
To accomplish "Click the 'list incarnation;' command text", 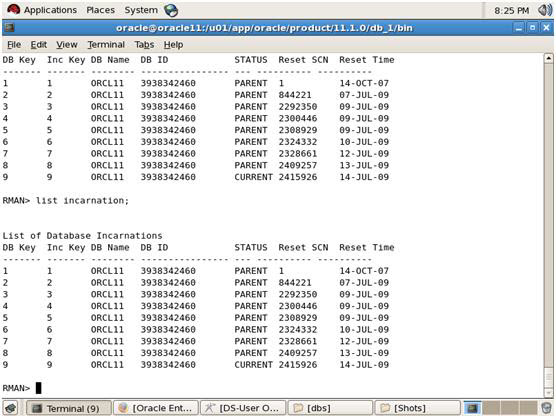I will point(82,200).
